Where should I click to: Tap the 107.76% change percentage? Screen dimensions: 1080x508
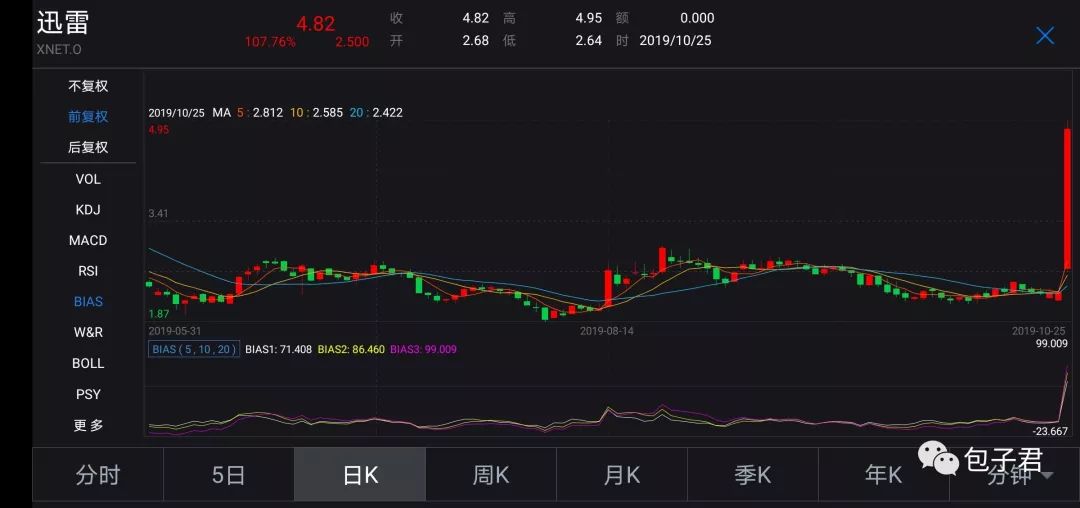pos(270,42)
